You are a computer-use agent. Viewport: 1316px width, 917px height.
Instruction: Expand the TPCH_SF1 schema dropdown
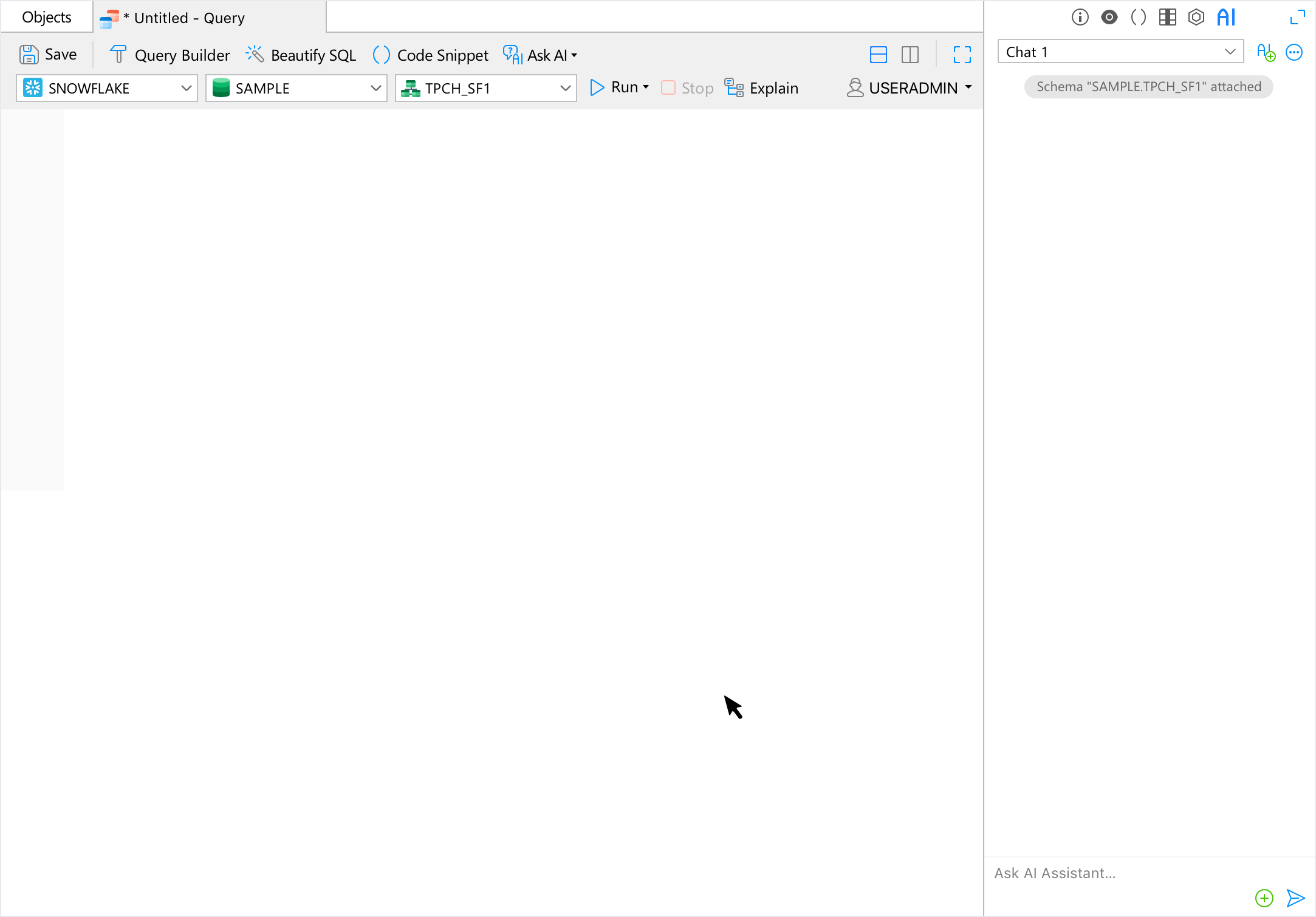pos(565,88)
